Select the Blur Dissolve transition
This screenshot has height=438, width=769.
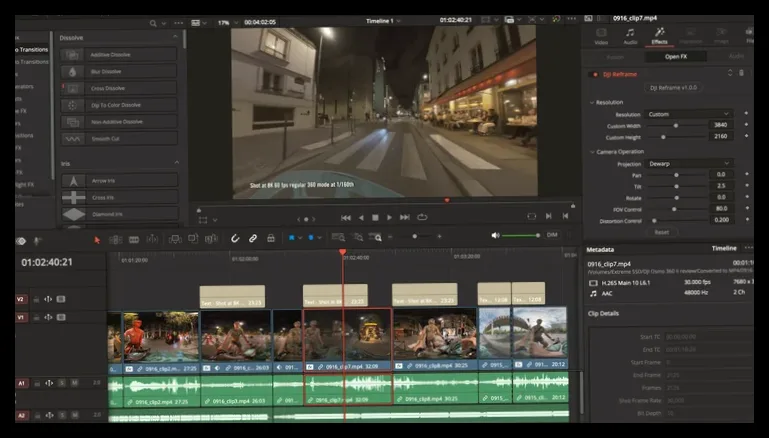click(x=119, y=72)
